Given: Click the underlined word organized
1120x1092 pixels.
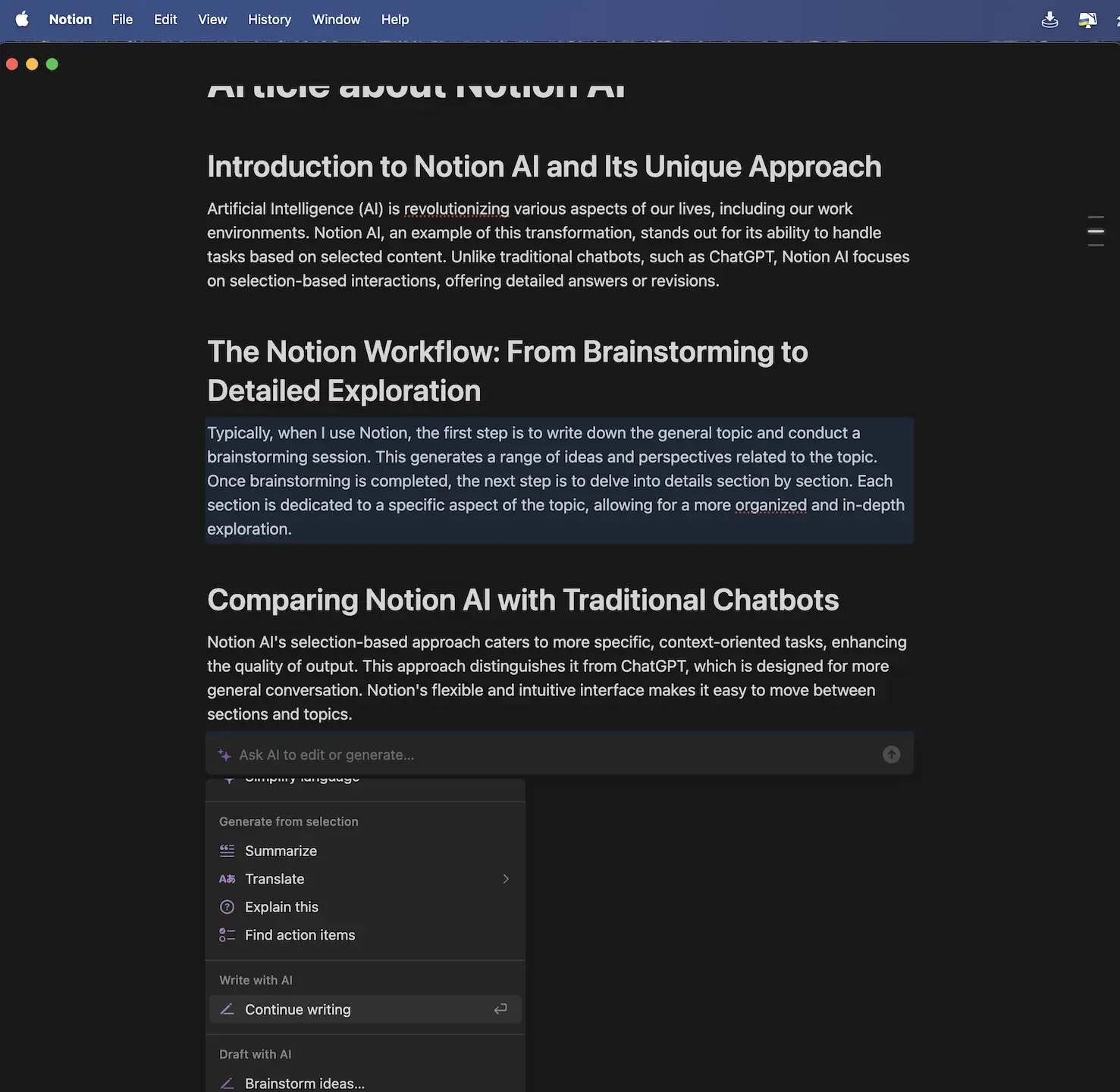Looking at the screenshot, I should [x=770, y=505].
